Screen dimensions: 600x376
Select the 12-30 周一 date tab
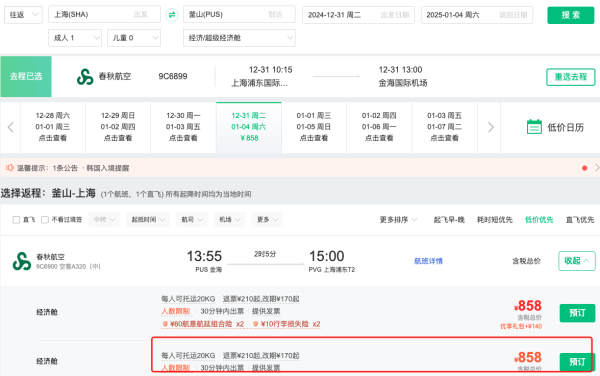(183, 127)
